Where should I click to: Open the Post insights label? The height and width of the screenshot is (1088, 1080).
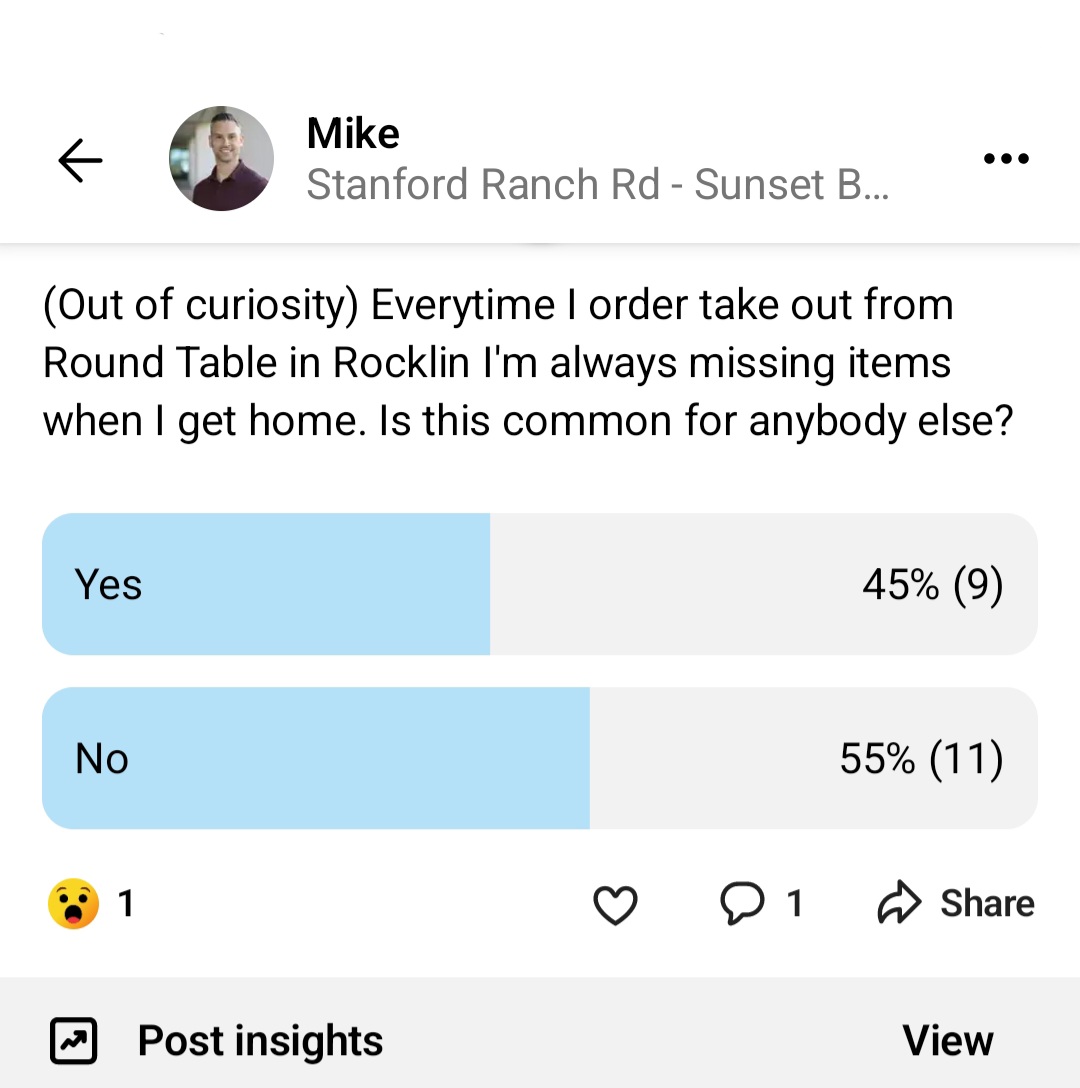click(260, 1041)
